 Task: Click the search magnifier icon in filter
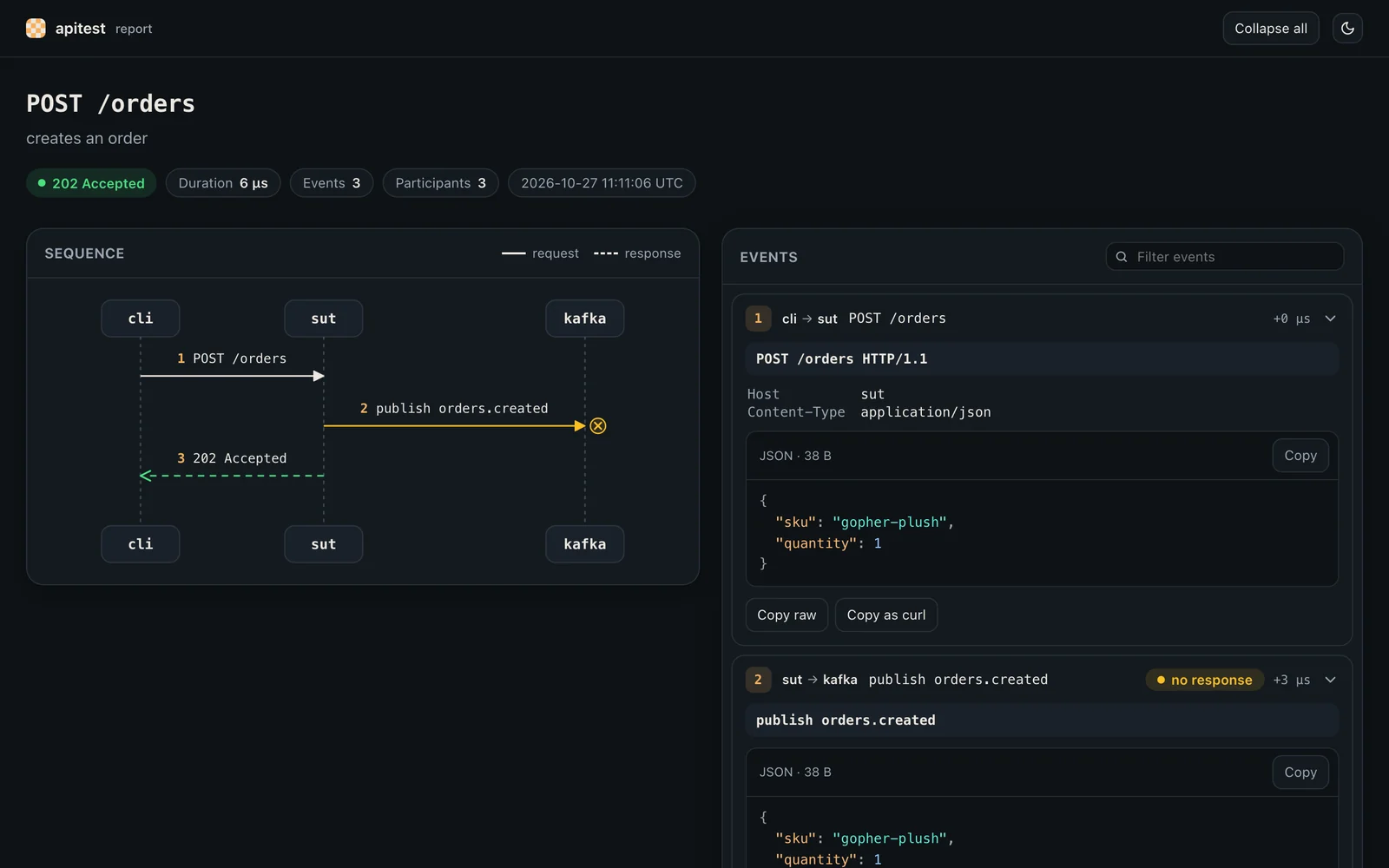[1122, 257]
